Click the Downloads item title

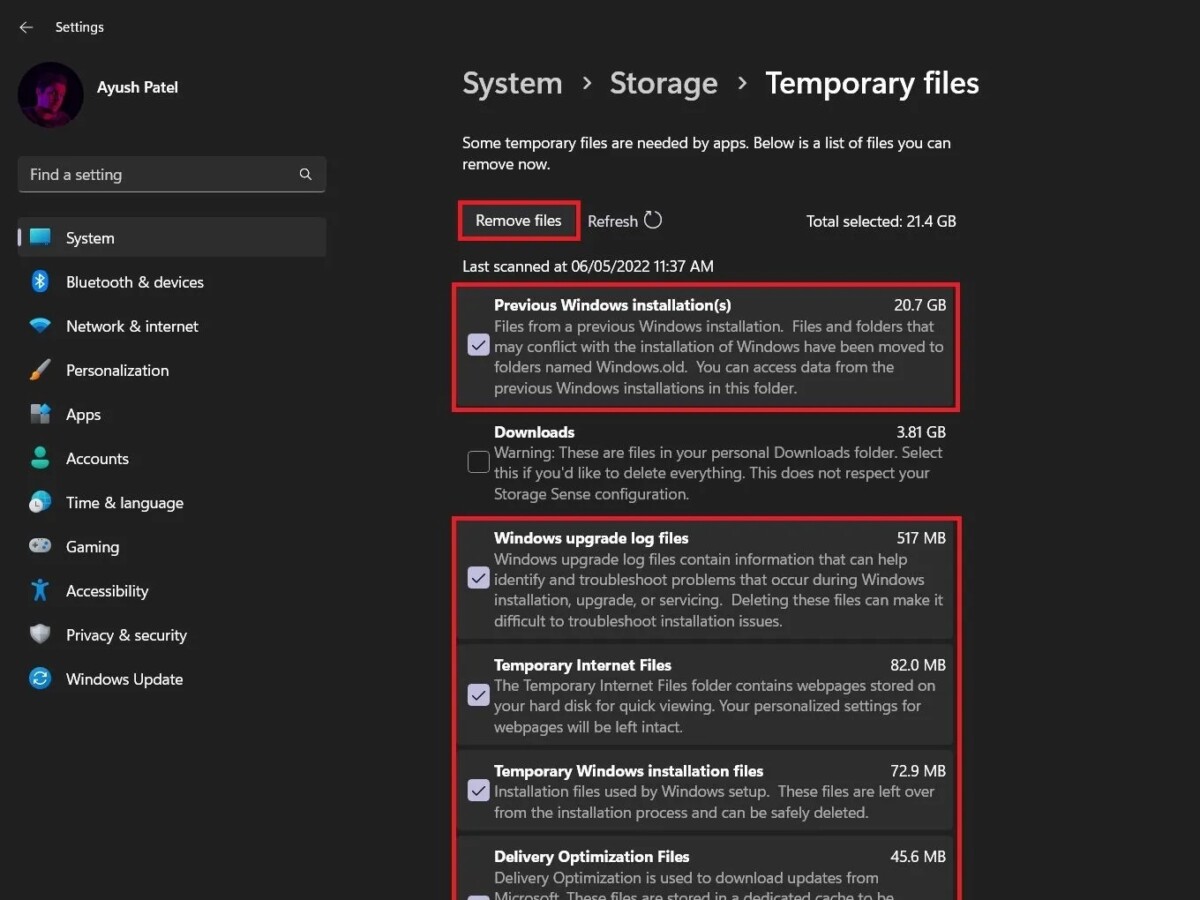tap(534, 432)
